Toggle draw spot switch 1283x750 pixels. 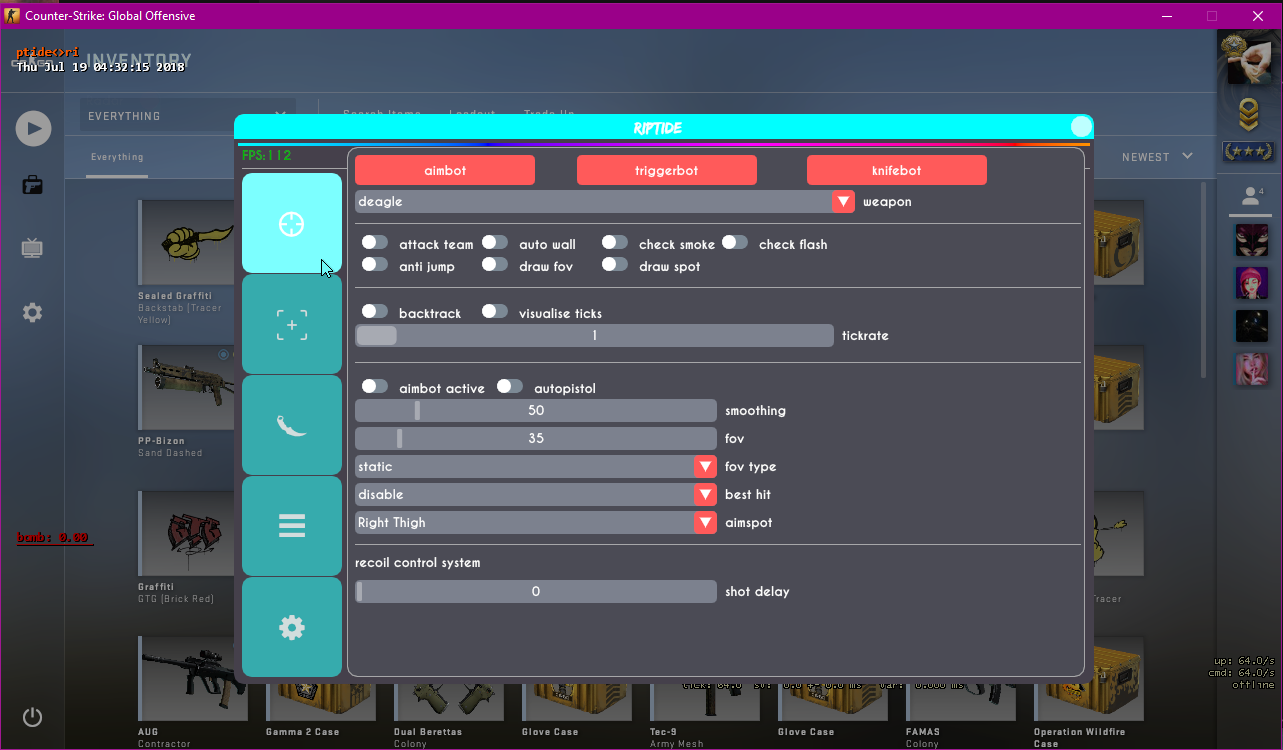pos(615,264)
